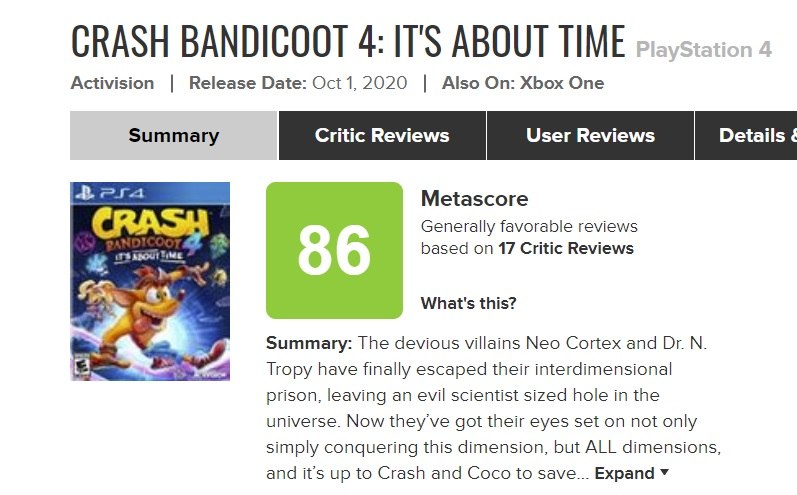Screen dimensions: 797x495
Task: Click the PlayStation 4 platform label
Action: (x=717, y=49)
